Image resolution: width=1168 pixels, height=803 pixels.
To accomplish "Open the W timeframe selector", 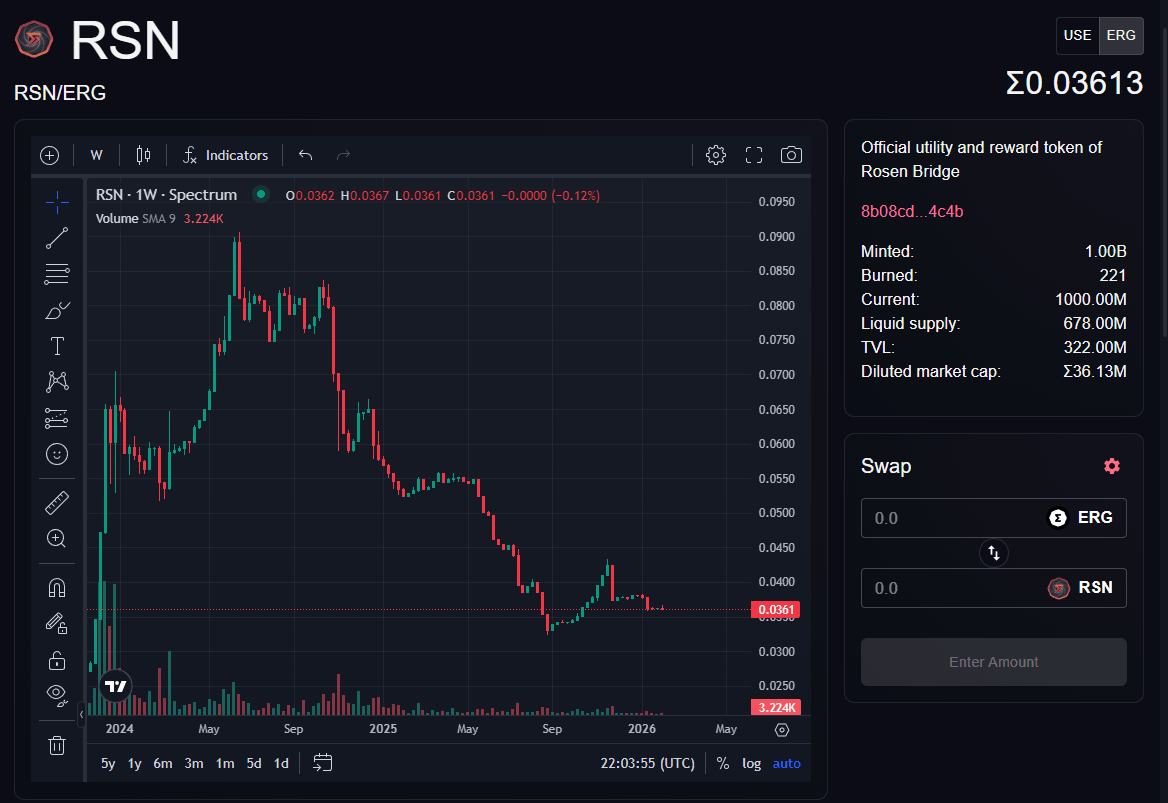I will [x=96, y=155].
